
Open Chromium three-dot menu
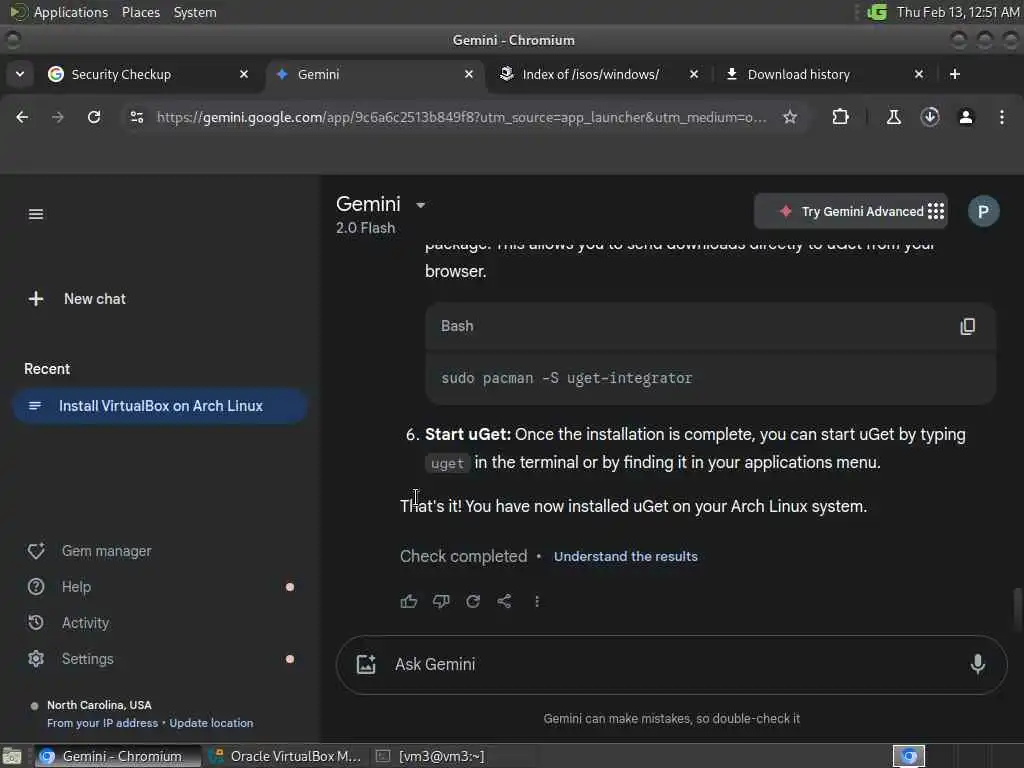pos(1002,117)
